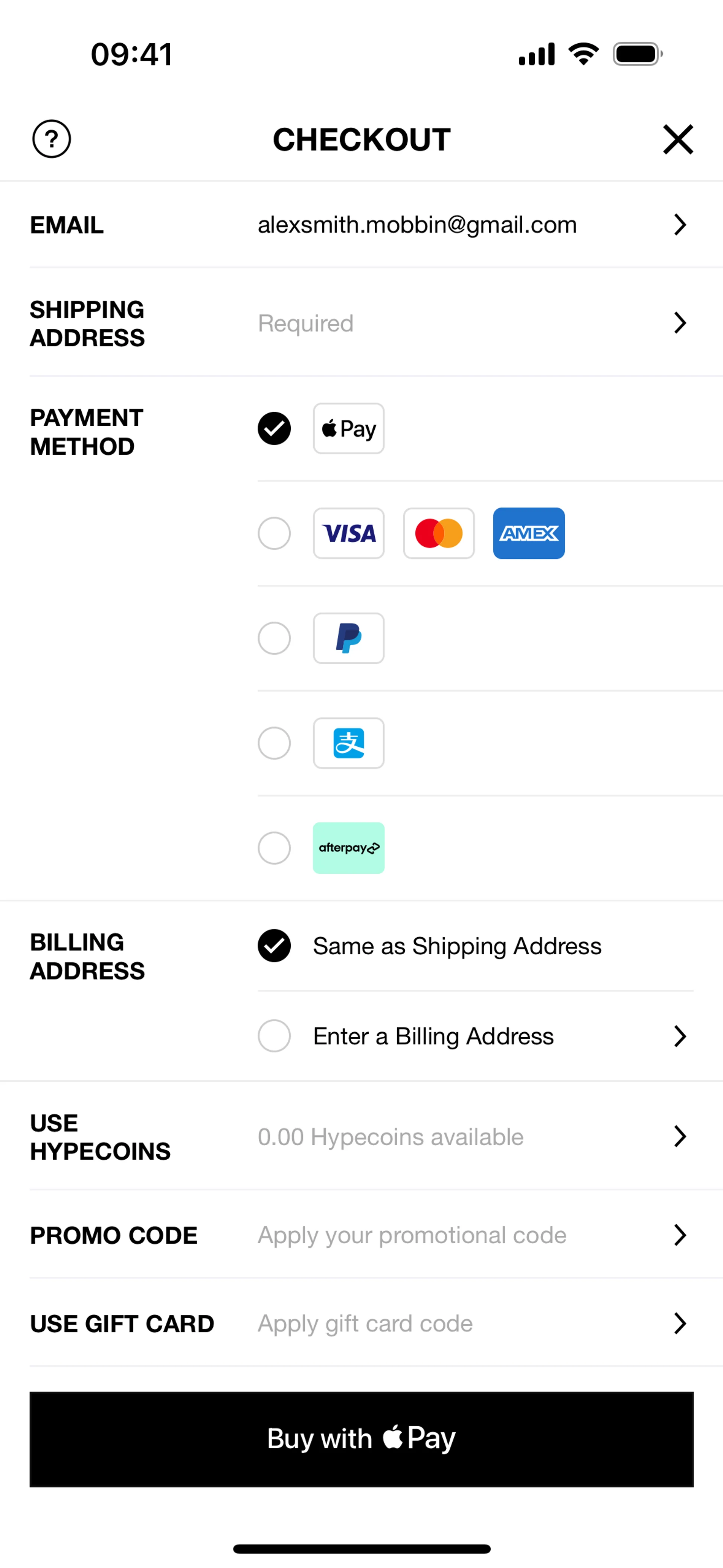Tap the Visa card logo
723x1568 pixels.
(349, 533)
